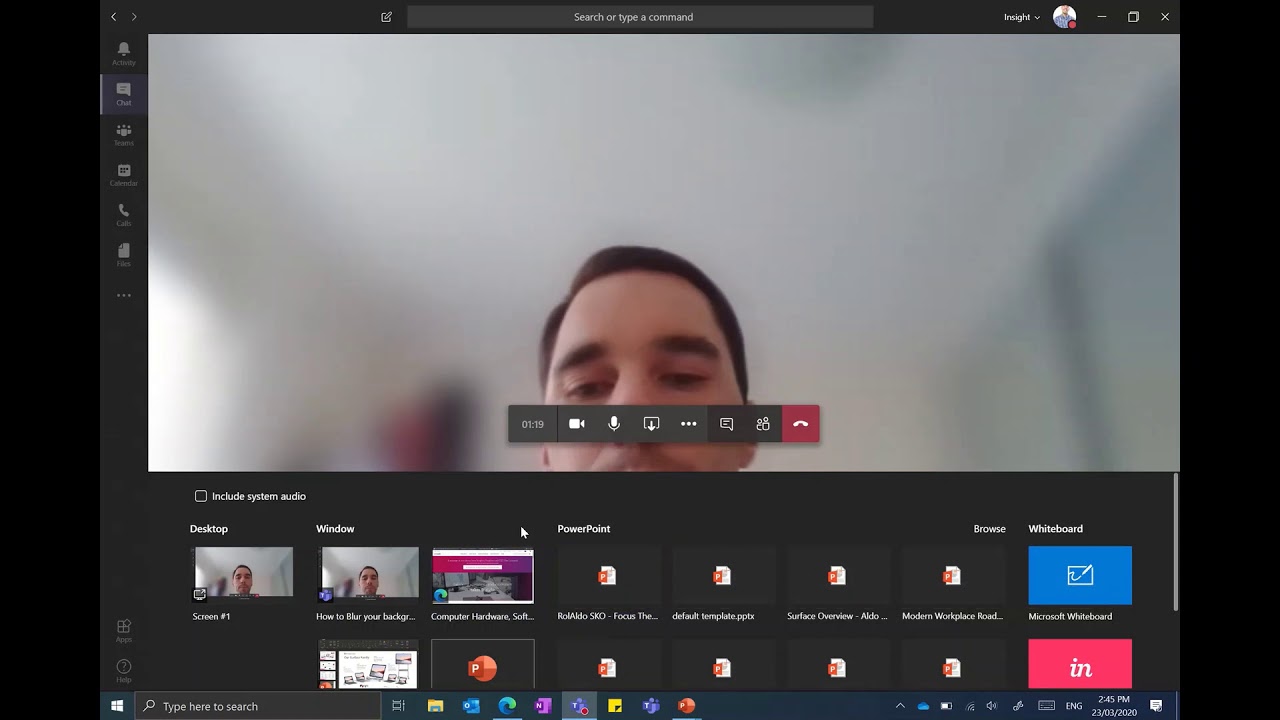
Task: Show hidden system tray icons
Action: 900,706
